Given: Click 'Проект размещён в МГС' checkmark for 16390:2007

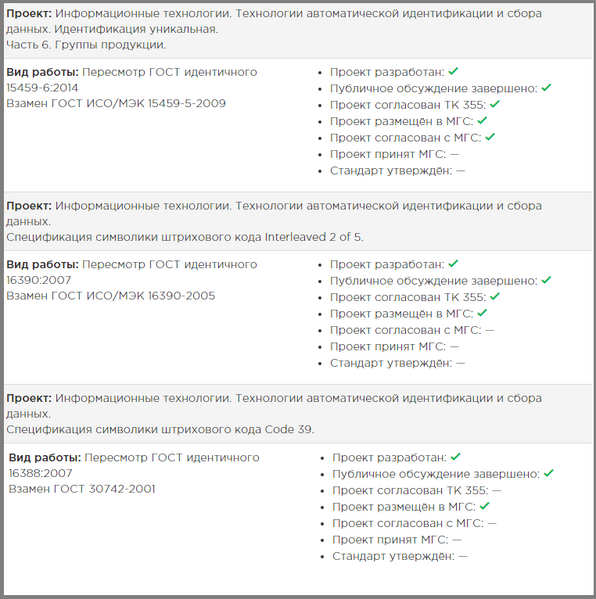Looking at the screenshot, I should click(x=482, y=313).
